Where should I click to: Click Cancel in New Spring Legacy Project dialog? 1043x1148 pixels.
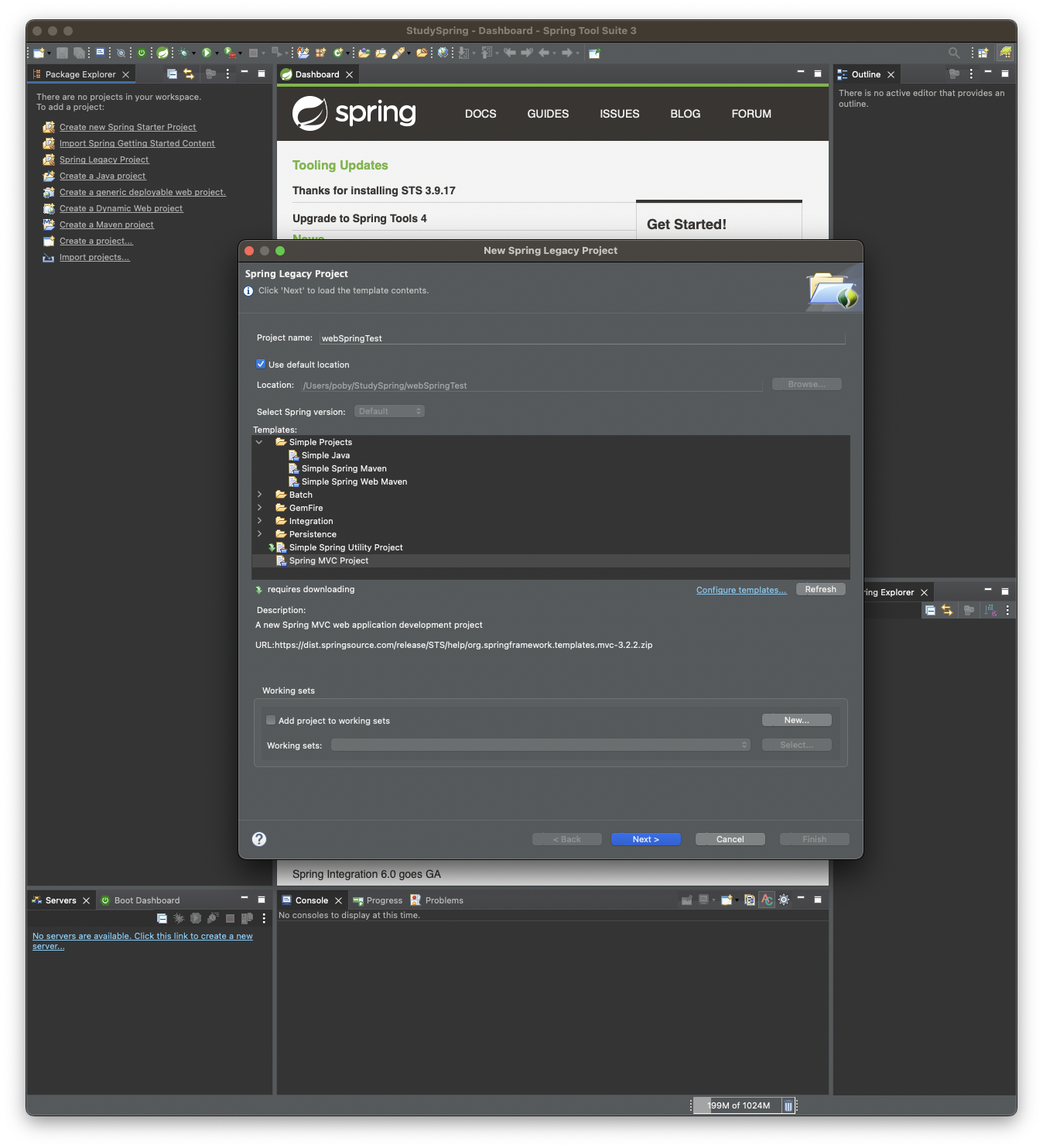tap(730, 839)
